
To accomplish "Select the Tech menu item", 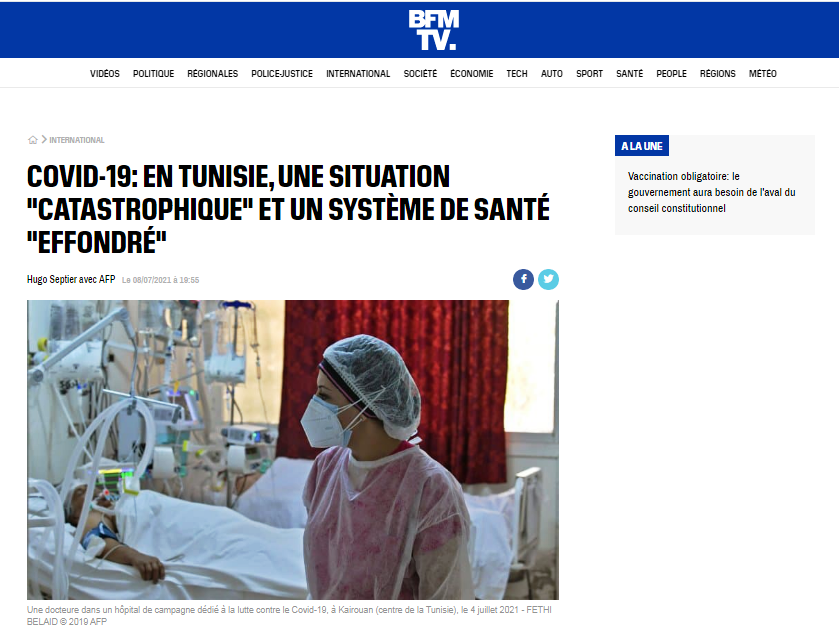I will click(517, 74).
